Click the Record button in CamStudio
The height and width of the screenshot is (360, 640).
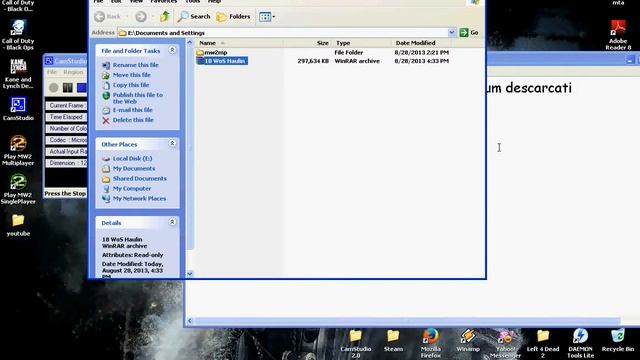click(53, 87)
